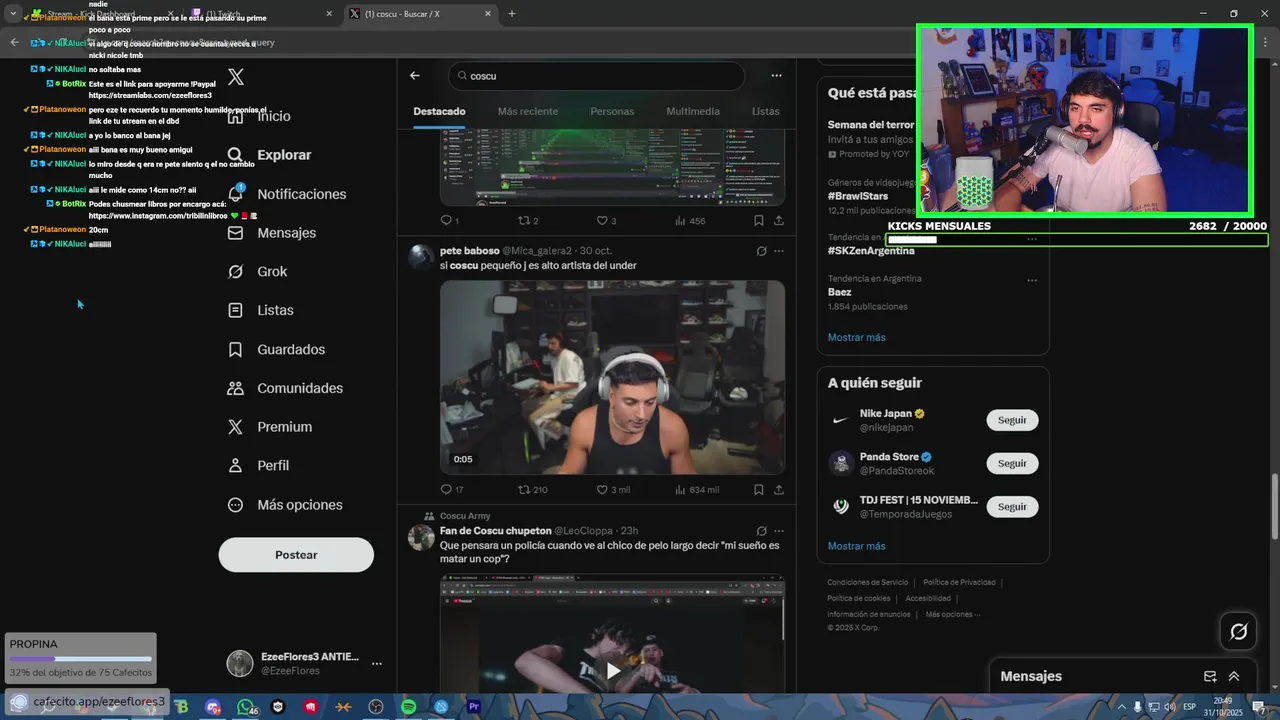Follow Nike Japan
Image resolution: width=1280 pixels, height=720 pixels.
point(1012,420)
